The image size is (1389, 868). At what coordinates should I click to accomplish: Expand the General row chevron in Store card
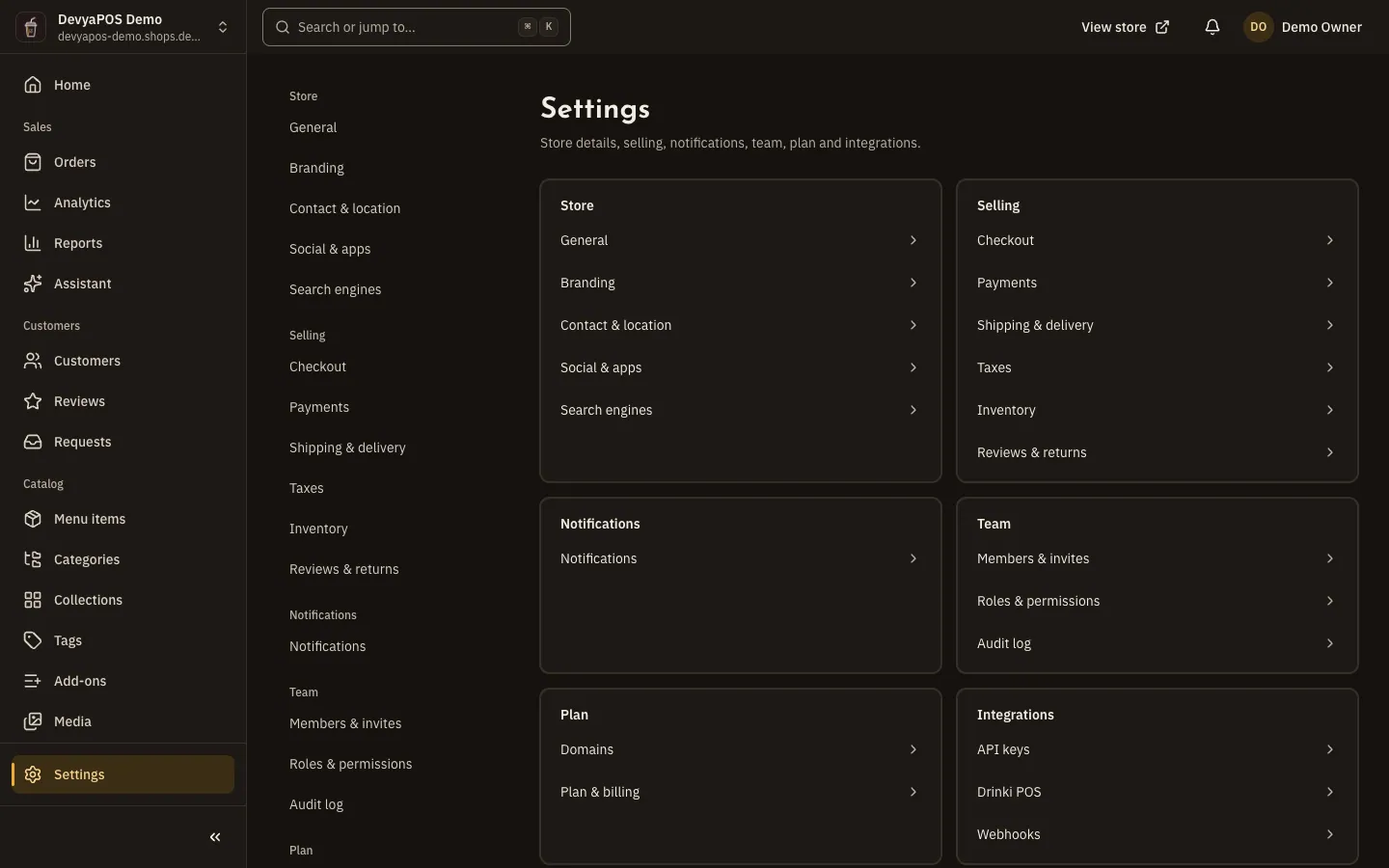(912, 240)
